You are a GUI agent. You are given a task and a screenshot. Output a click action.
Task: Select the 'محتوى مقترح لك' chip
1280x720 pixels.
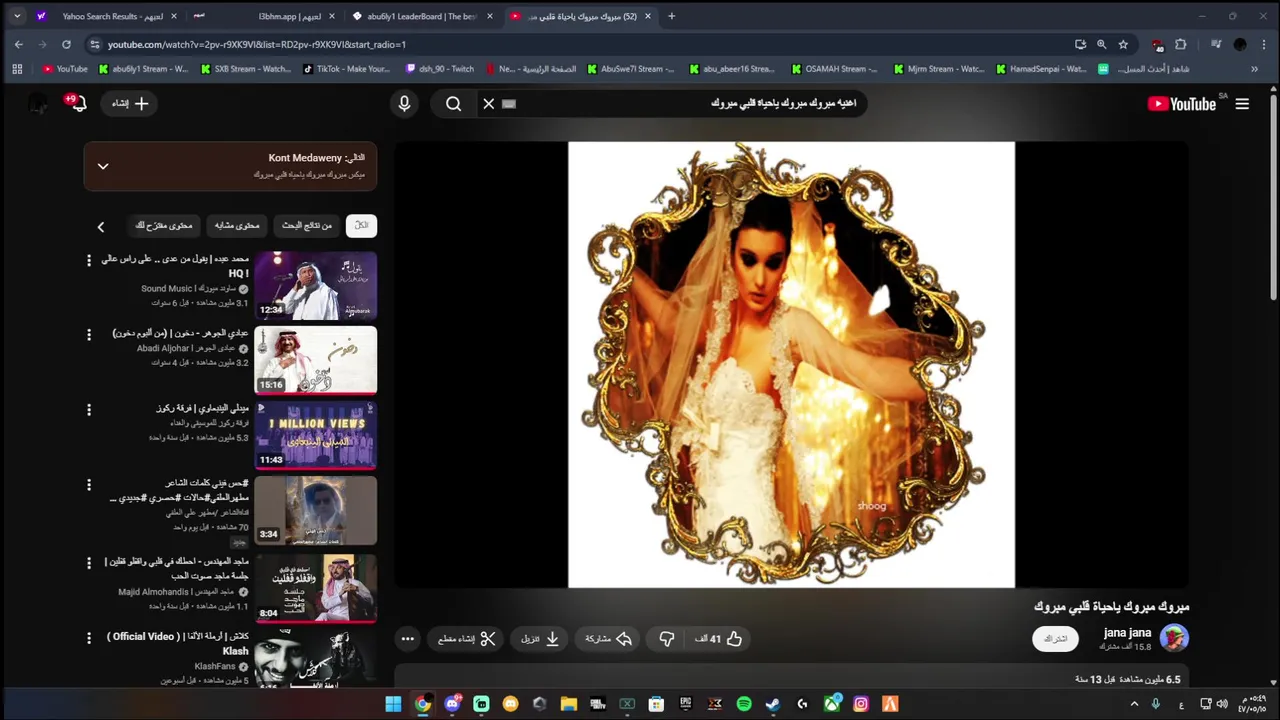click(x=164, y=226)
